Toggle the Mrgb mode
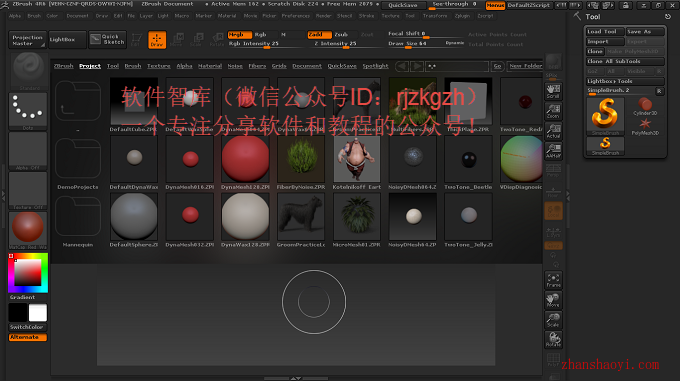 click(x=239, y=35)
